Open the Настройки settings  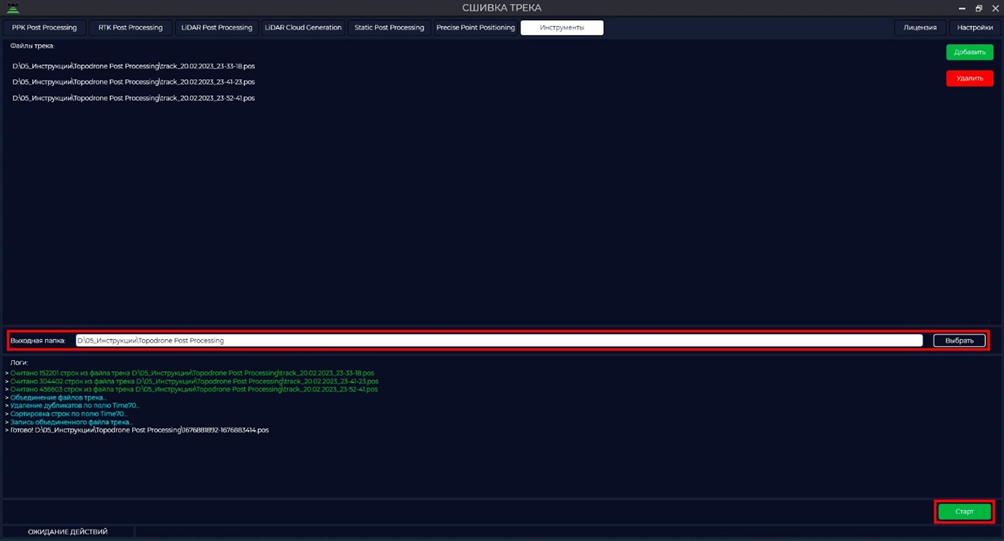[975, 28]
